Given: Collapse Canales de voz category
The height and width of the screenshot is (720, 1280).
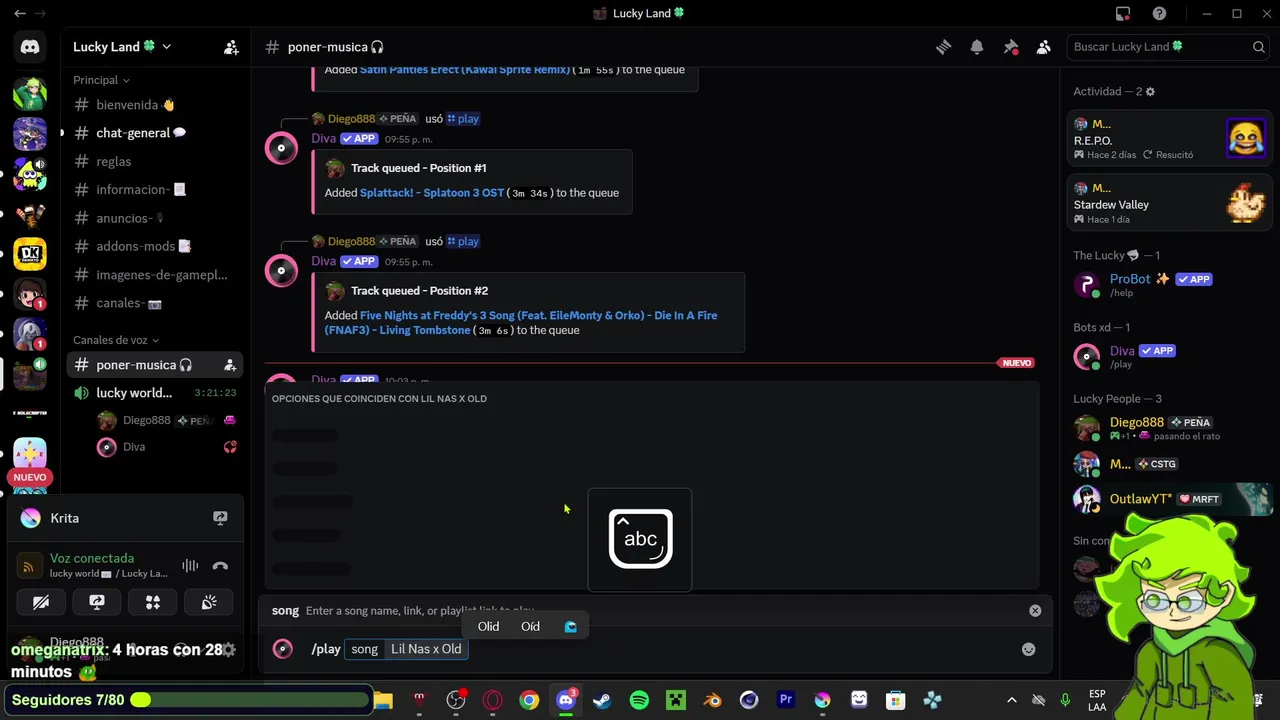Looking at the screenshot, I should (x=116, y=340).
